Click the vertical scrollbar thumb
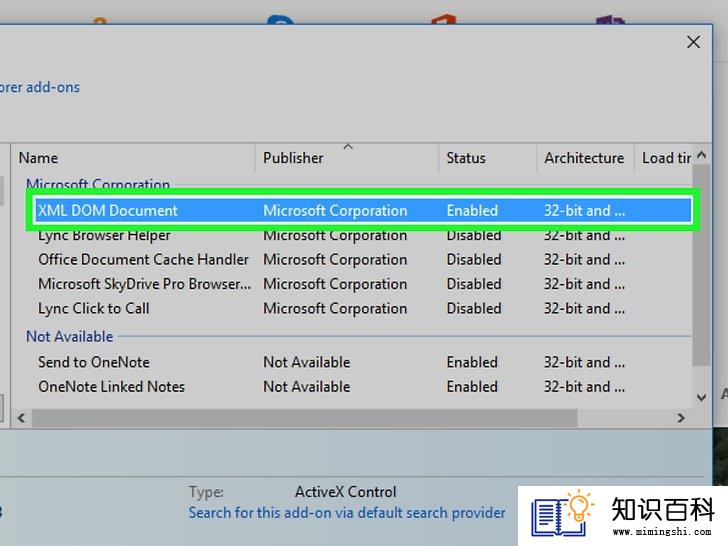This screenshot has height=546, width=728. click(x=702, y=265)
